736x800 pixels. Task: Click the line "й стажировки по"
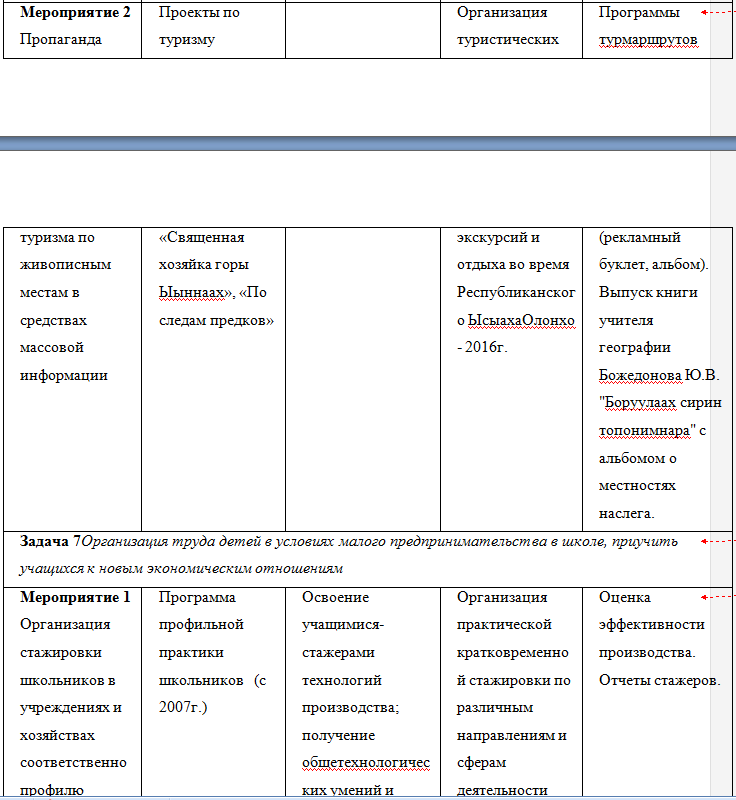[513, 681]
